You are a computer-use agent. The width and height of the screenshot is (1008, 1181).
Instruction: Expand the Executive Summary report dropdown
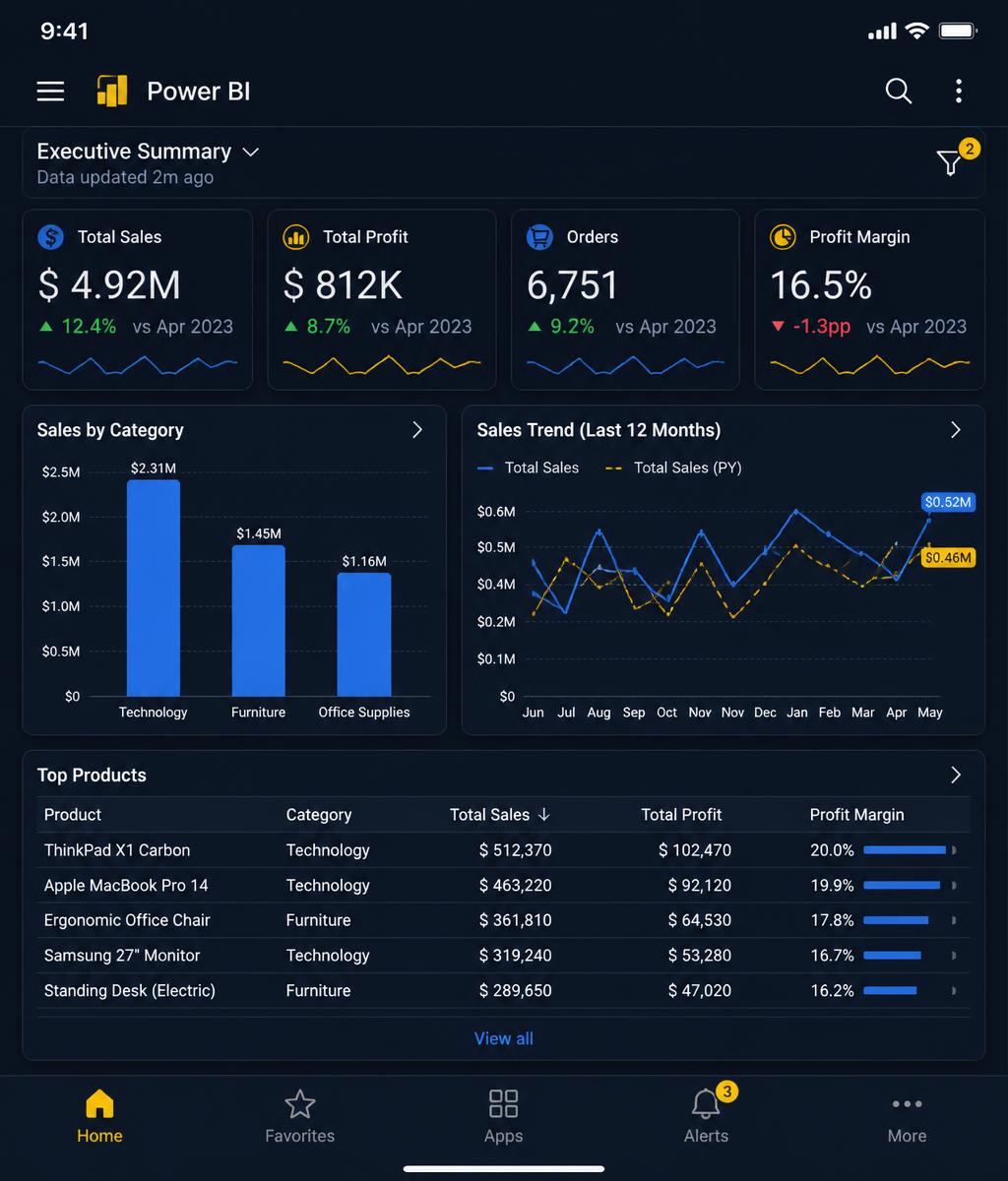250,152
